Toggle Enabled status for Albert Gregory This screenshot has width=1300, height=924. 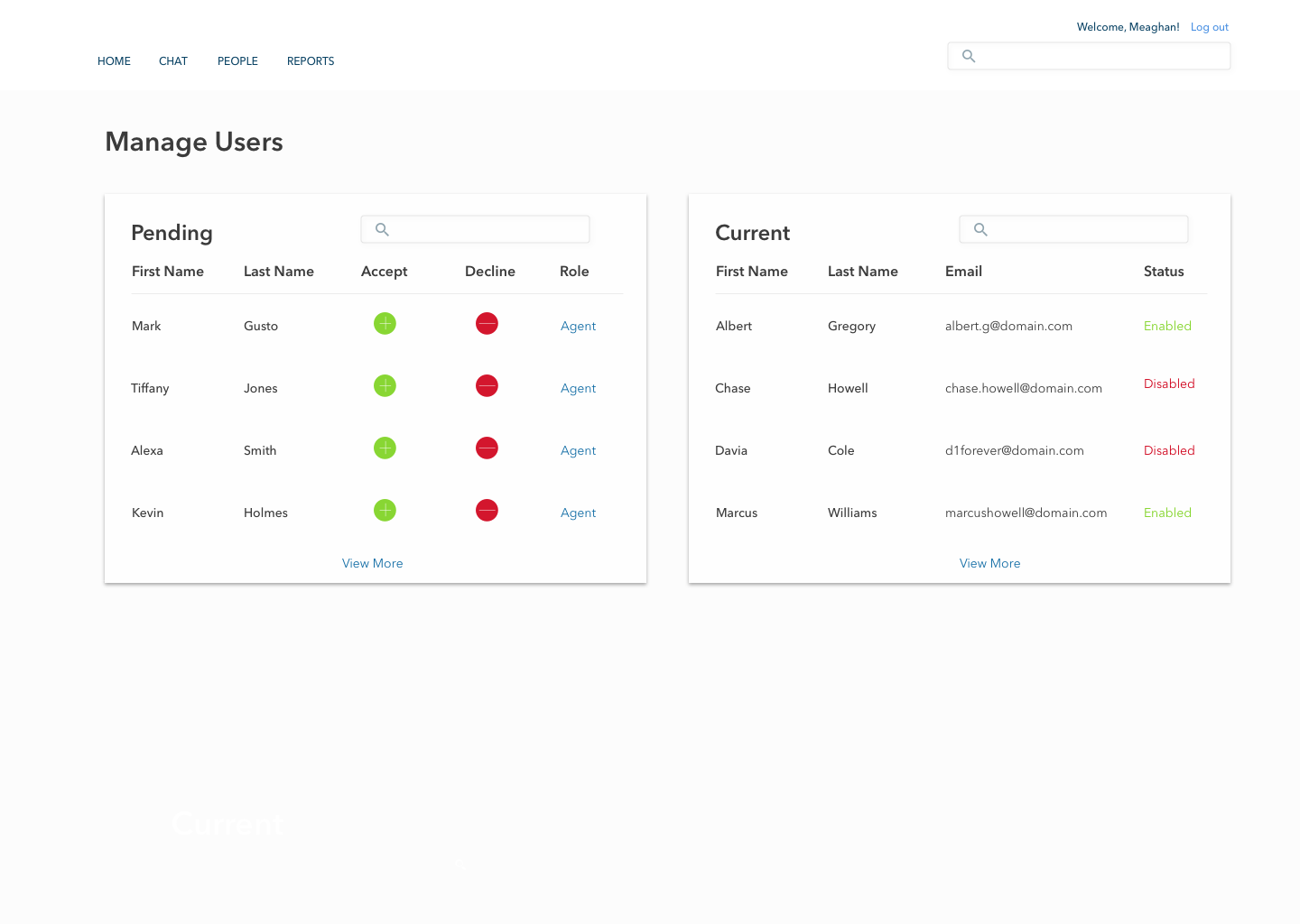pyautogui.click(x=1167, y=326)
